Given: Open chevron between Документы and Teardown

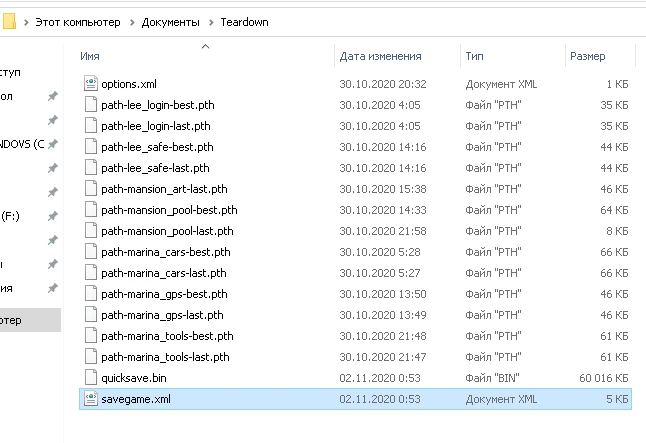Looking at the screenshot, I should (x=211, y=22).
